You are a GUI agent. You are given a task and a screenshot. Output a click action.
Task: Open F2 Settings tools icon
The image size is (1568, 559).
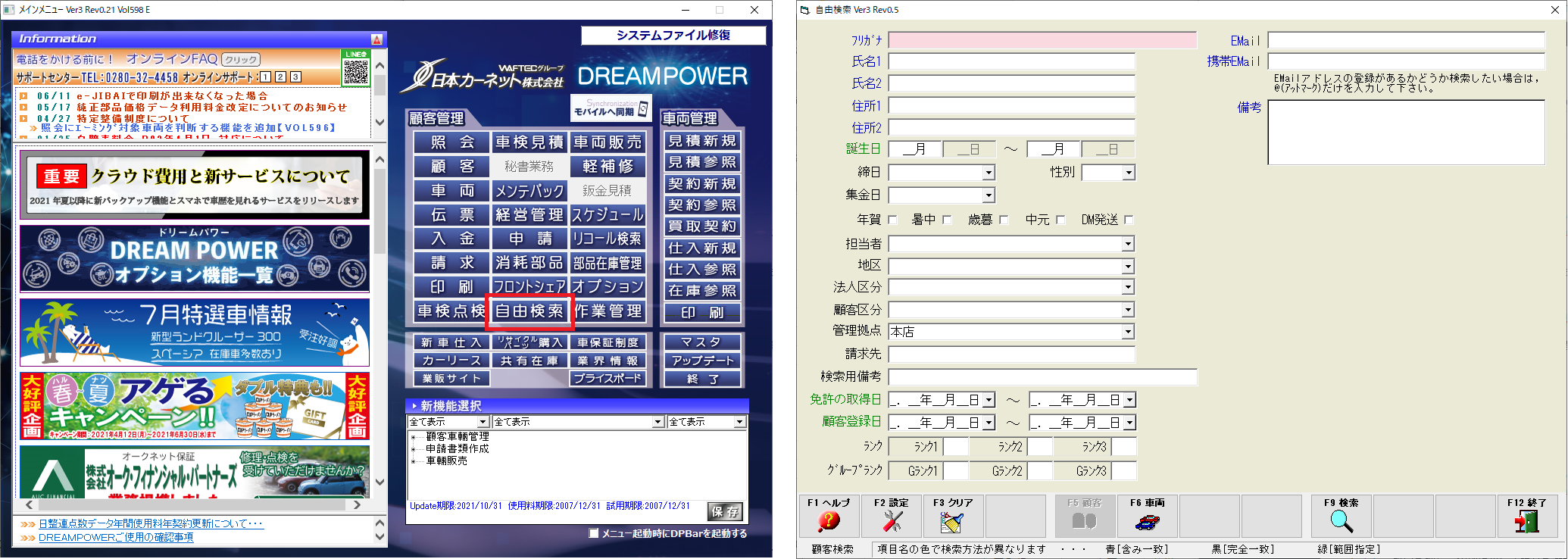click(x=891, y=516)
